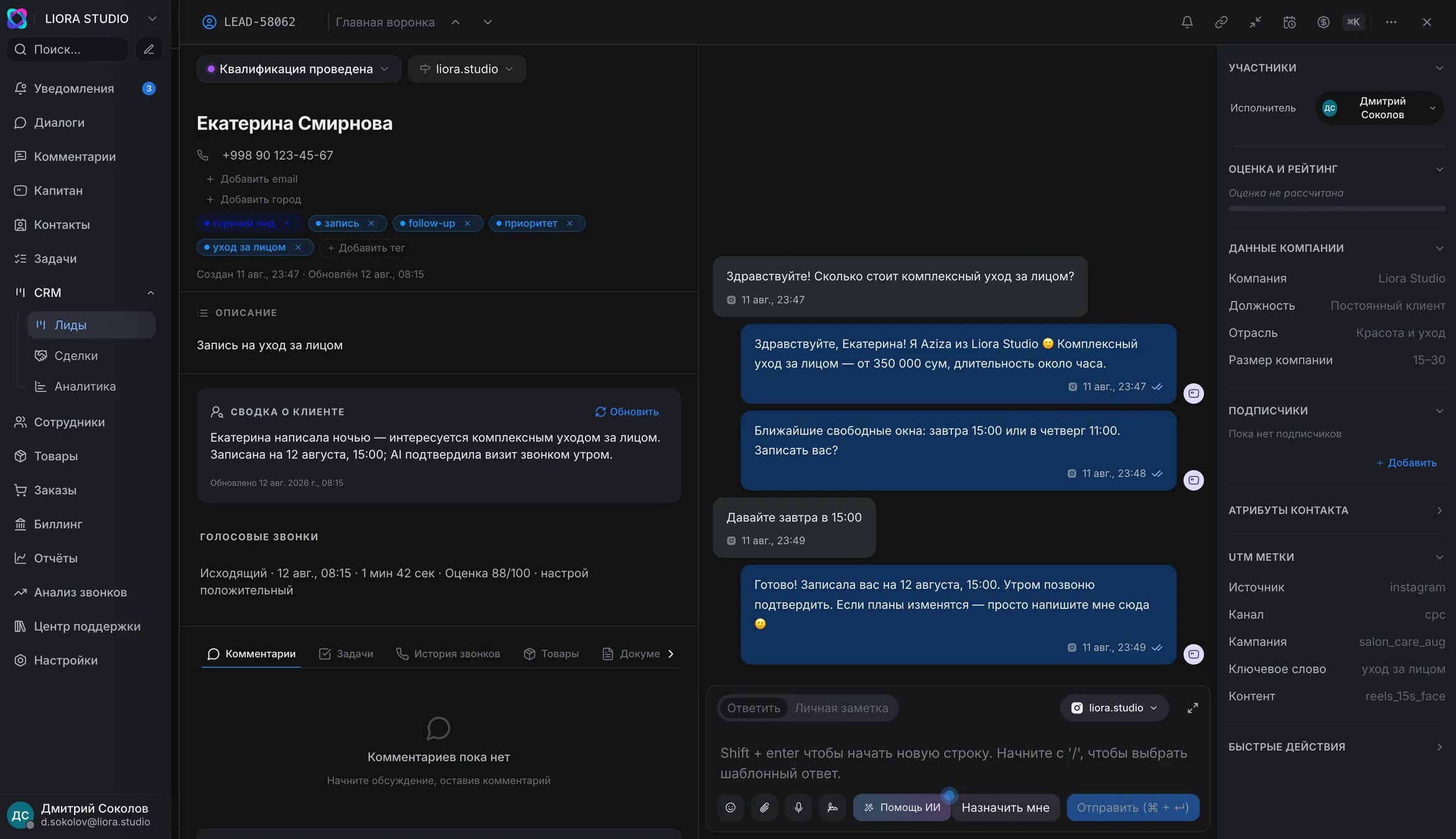The width and height of the screenshot is (1456, 839).
Task: Switch to 'Личная заметка' mode
Action: click(x=841, y=708)
